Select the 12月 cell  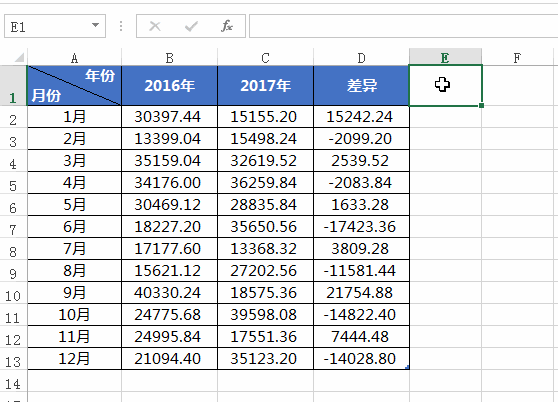point(74,359)
